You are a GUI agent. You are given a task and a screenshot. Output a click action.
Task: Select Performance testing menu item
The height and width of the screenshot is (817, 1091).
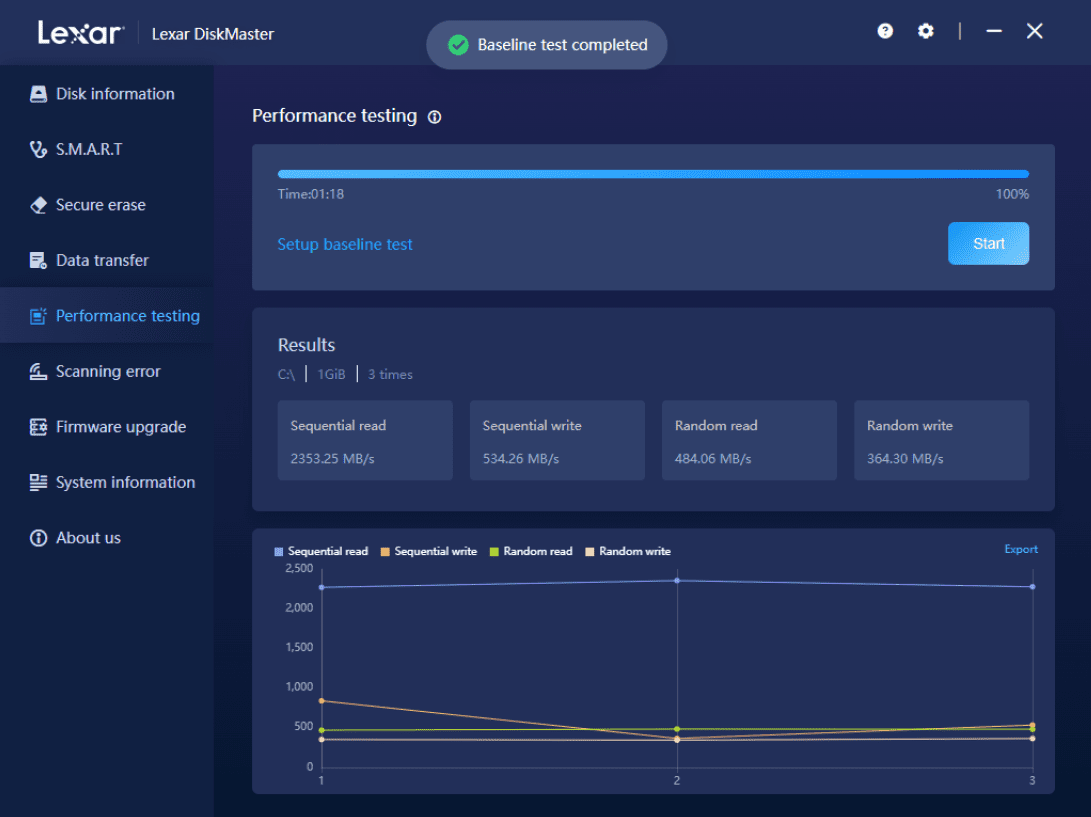[x=107, y=316]
